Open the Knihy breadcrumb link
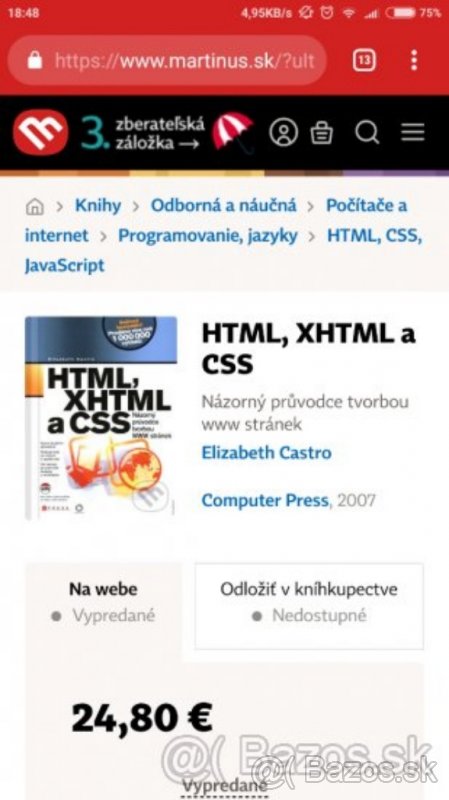The height and width of the screenshot is (800, 449). click(98, 206)
